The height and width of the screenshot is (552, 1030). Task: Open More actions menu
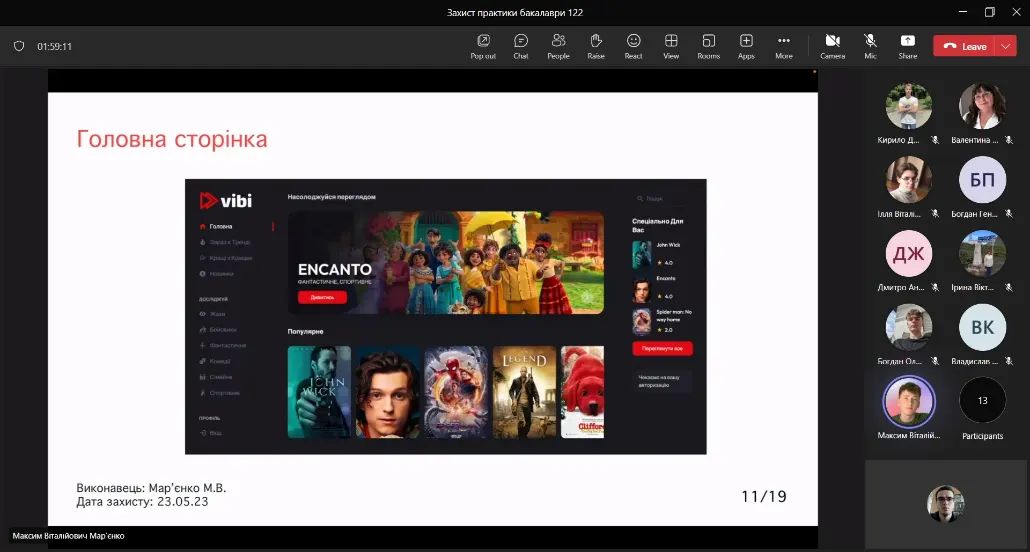click(x=784, y=45)
